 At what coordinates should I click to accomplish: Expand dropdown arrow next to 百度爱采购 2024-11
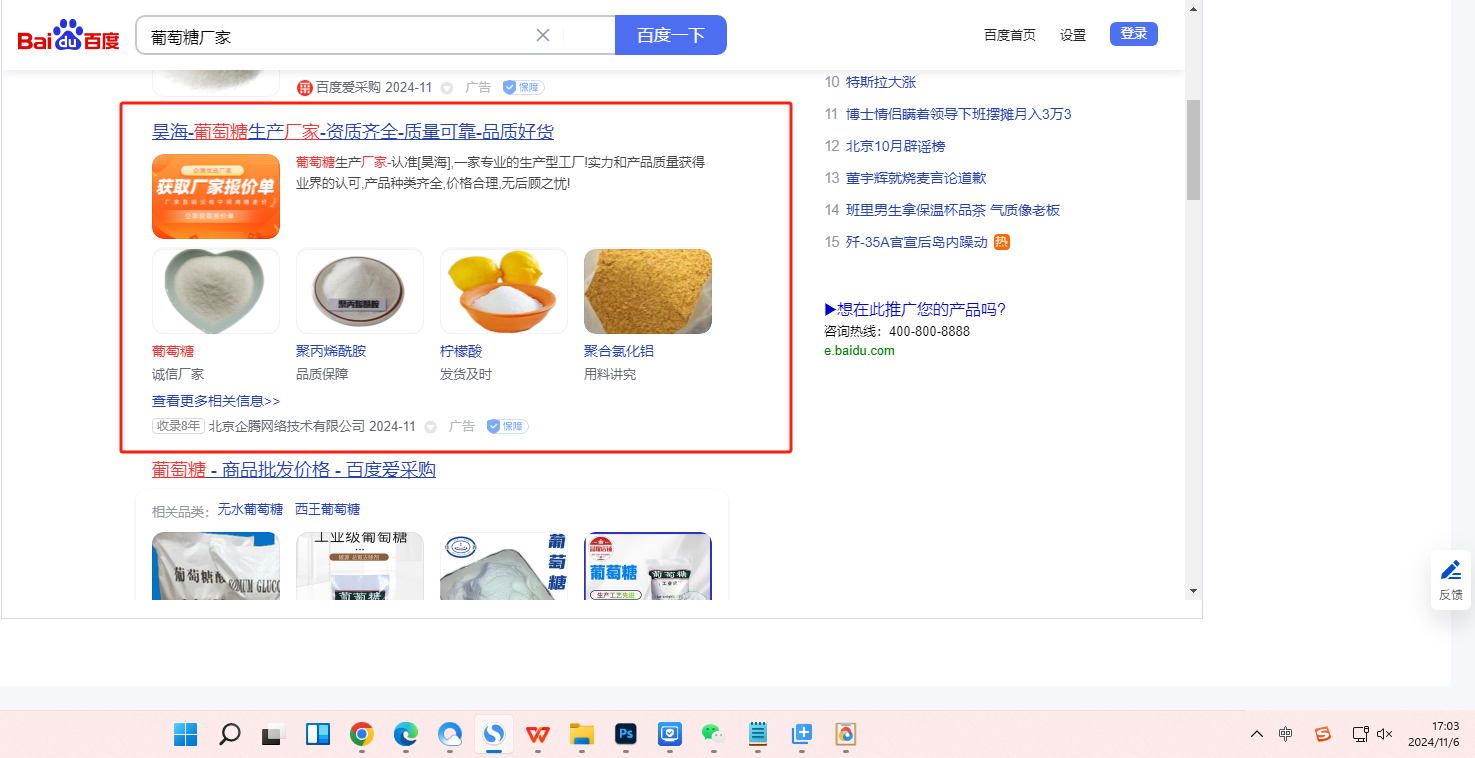(x=447, y=88)
